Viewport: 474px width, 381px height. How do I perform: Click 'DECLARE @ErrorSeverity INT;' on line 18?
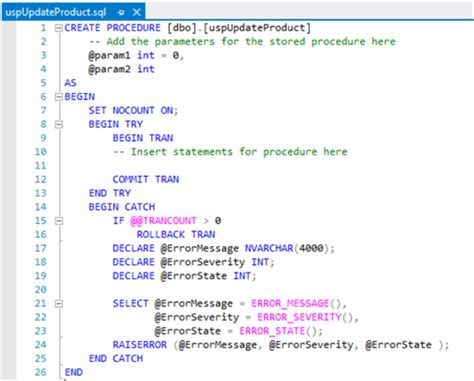tap(193, 262)
